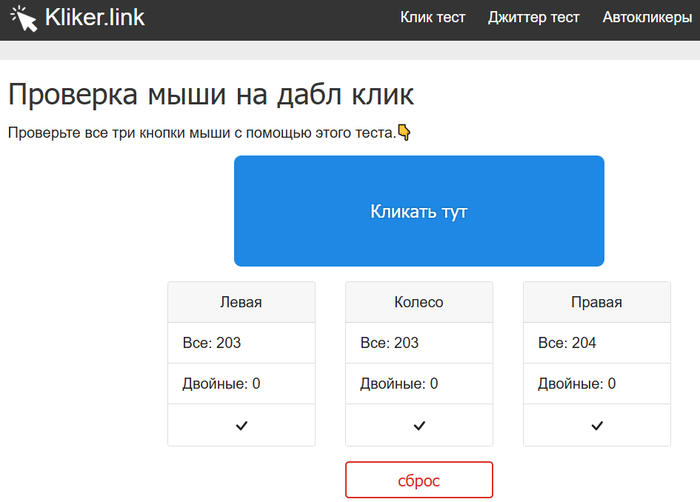Viewport: 700px width, 502px height.
Task: Click Двойные: 0 in the Правая card
Action: (577, 384)
